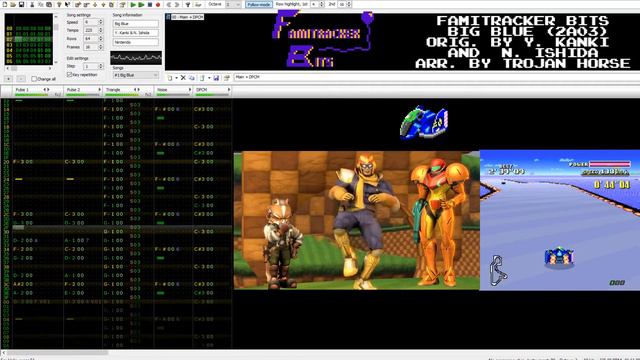Save the module with floppy disk icon
The height and width of the screenshot is (360, 640).
(x=21, y=4)
